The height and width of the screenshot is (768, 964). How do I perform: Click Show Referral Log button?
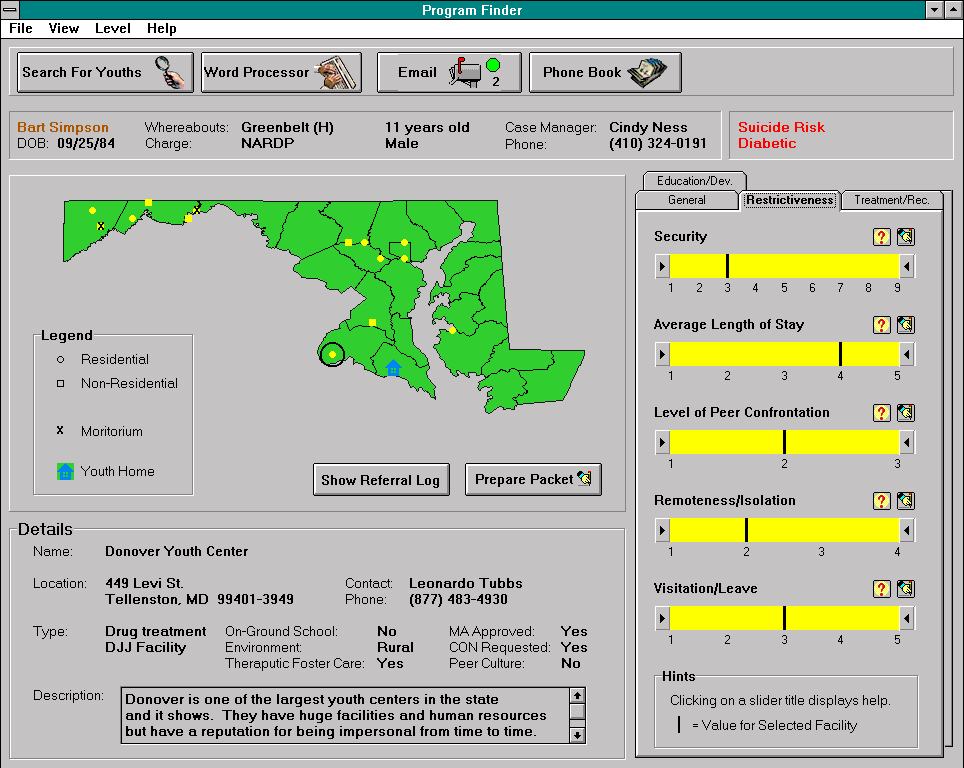(380, 480)
